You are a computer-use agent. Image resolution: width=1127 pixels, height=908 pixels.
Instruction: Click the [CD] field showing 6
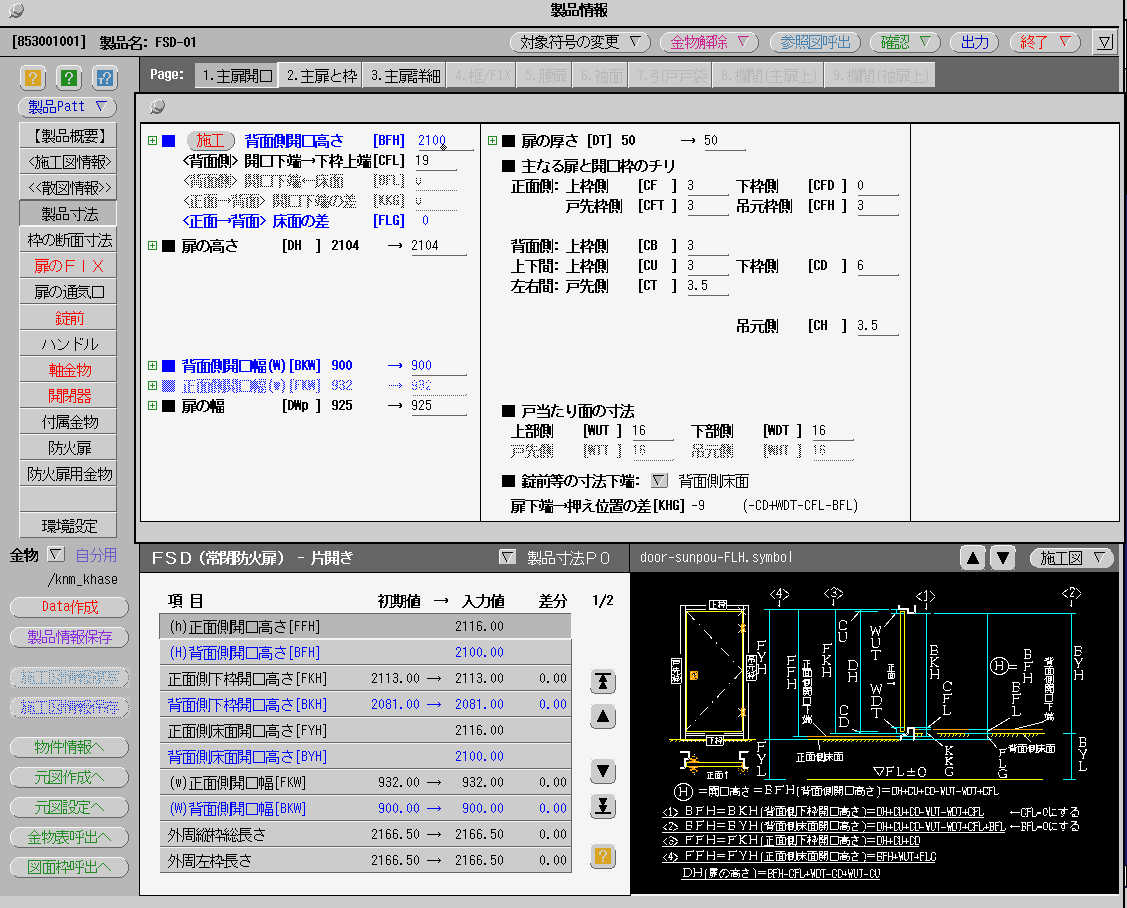click(x=877, y=266)
